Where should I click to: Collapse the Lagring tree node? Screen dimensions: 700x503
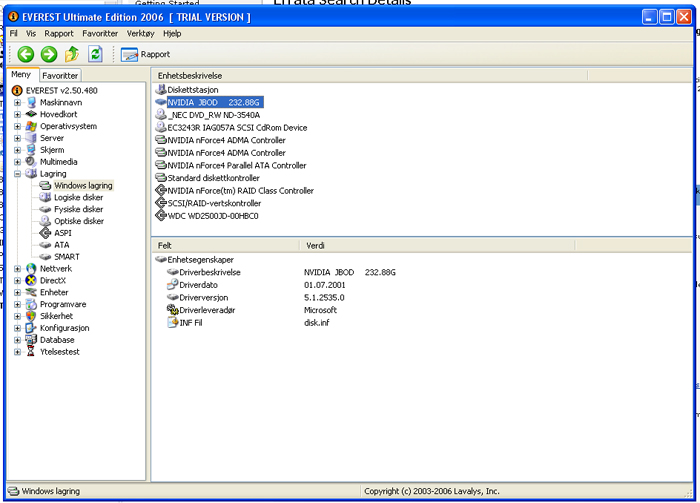[x=17, y=174]
